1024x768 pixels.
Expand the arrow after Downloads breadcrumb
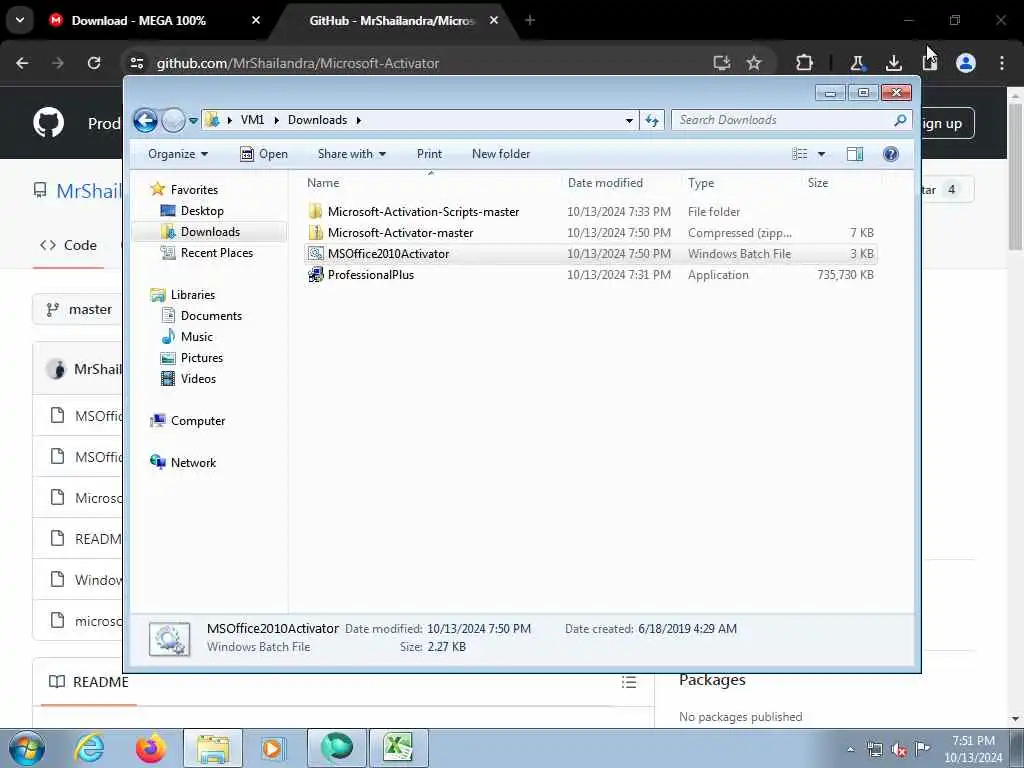(x=359, y=120)
